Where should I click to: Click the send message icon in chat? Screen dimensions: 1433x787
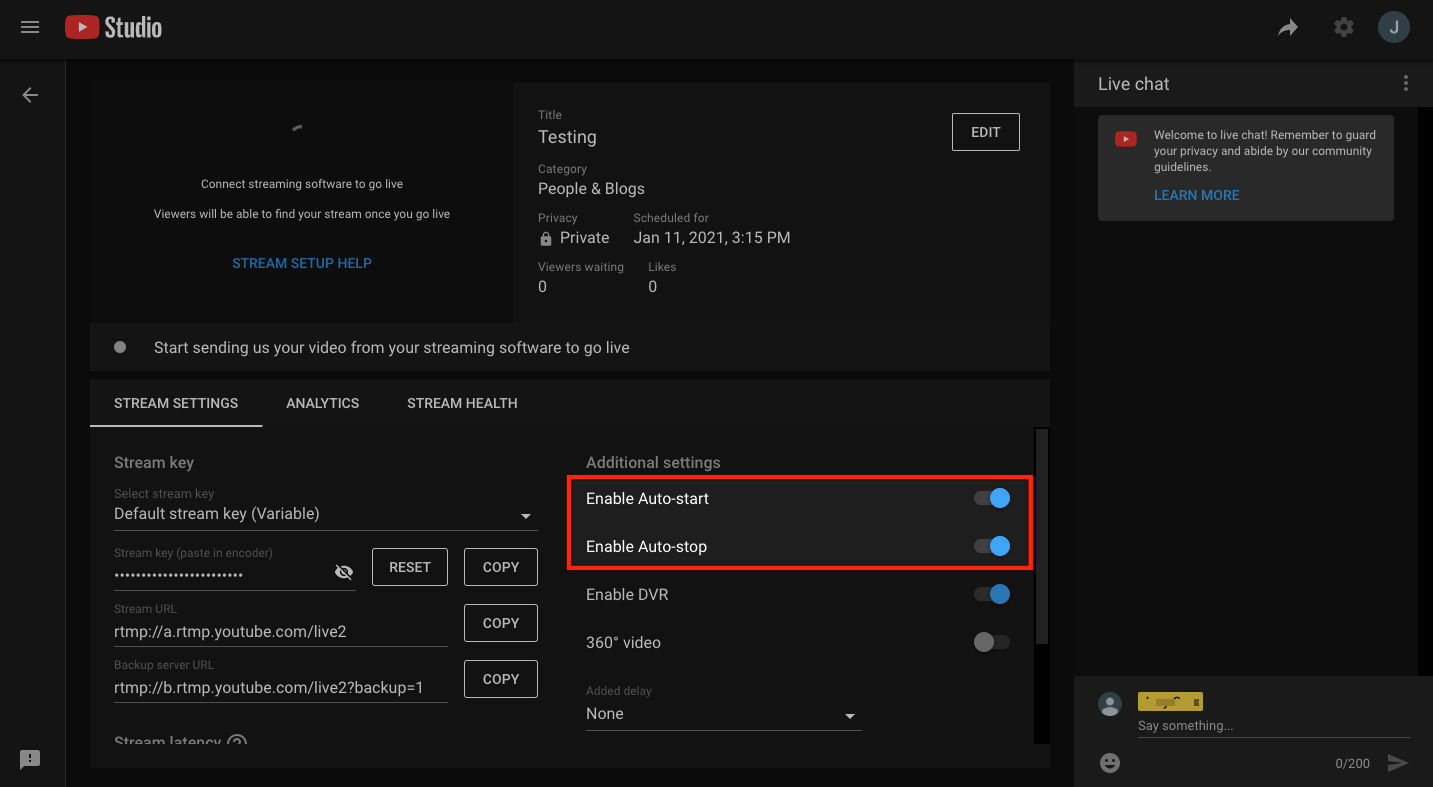pos(1397,762)
